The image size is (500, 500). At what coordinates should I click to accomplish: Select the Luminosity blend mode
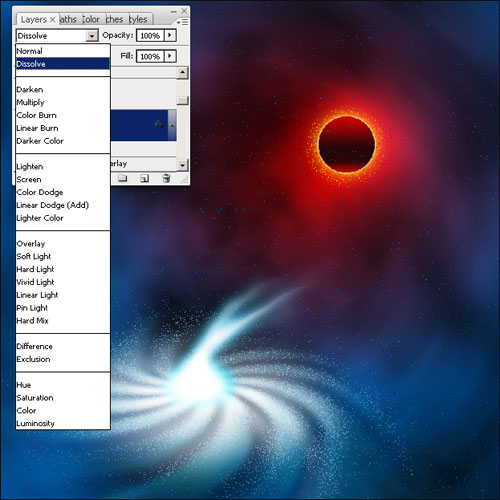63,423
